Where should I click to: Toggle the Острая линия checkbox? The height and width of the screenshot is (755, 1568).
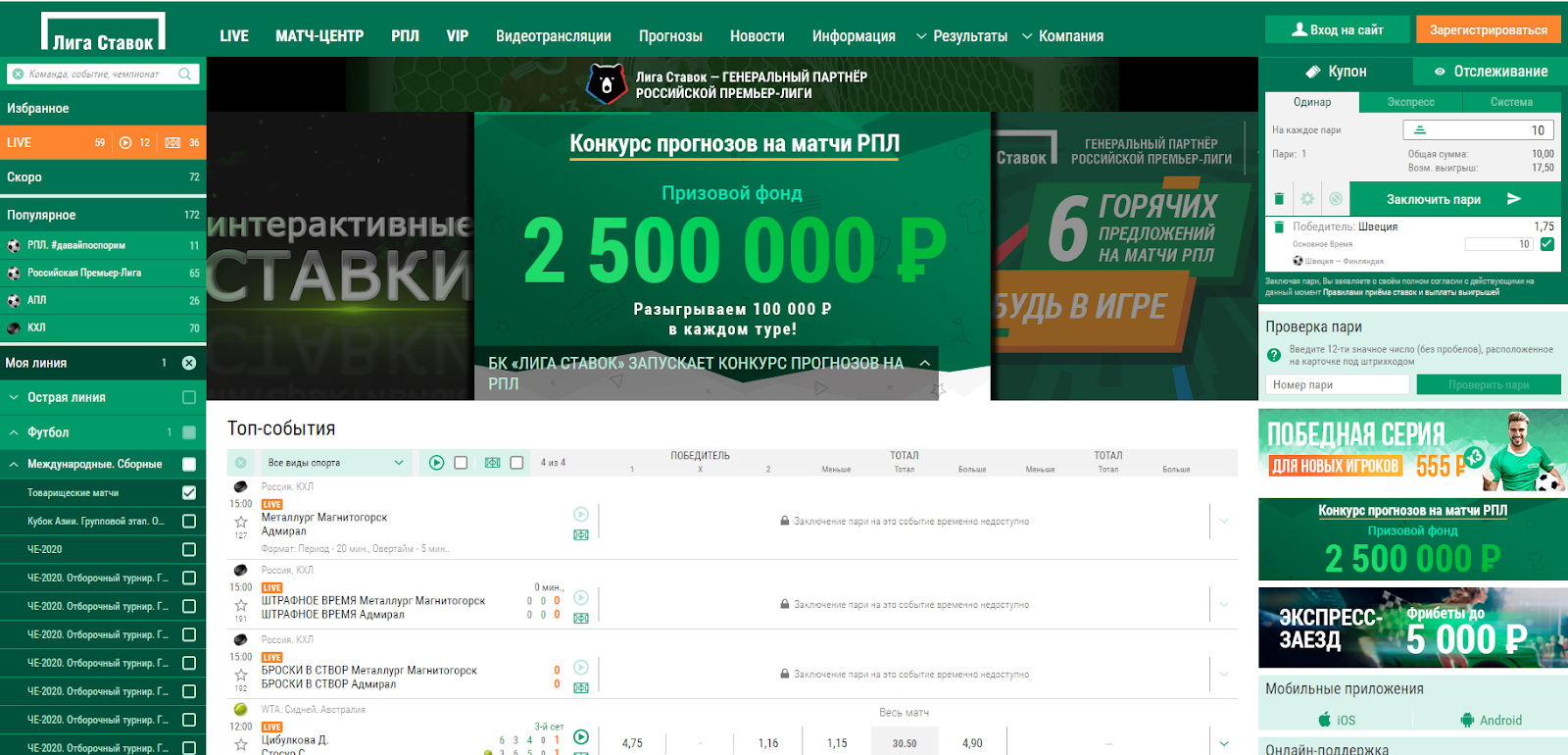[x=189, y=397]
